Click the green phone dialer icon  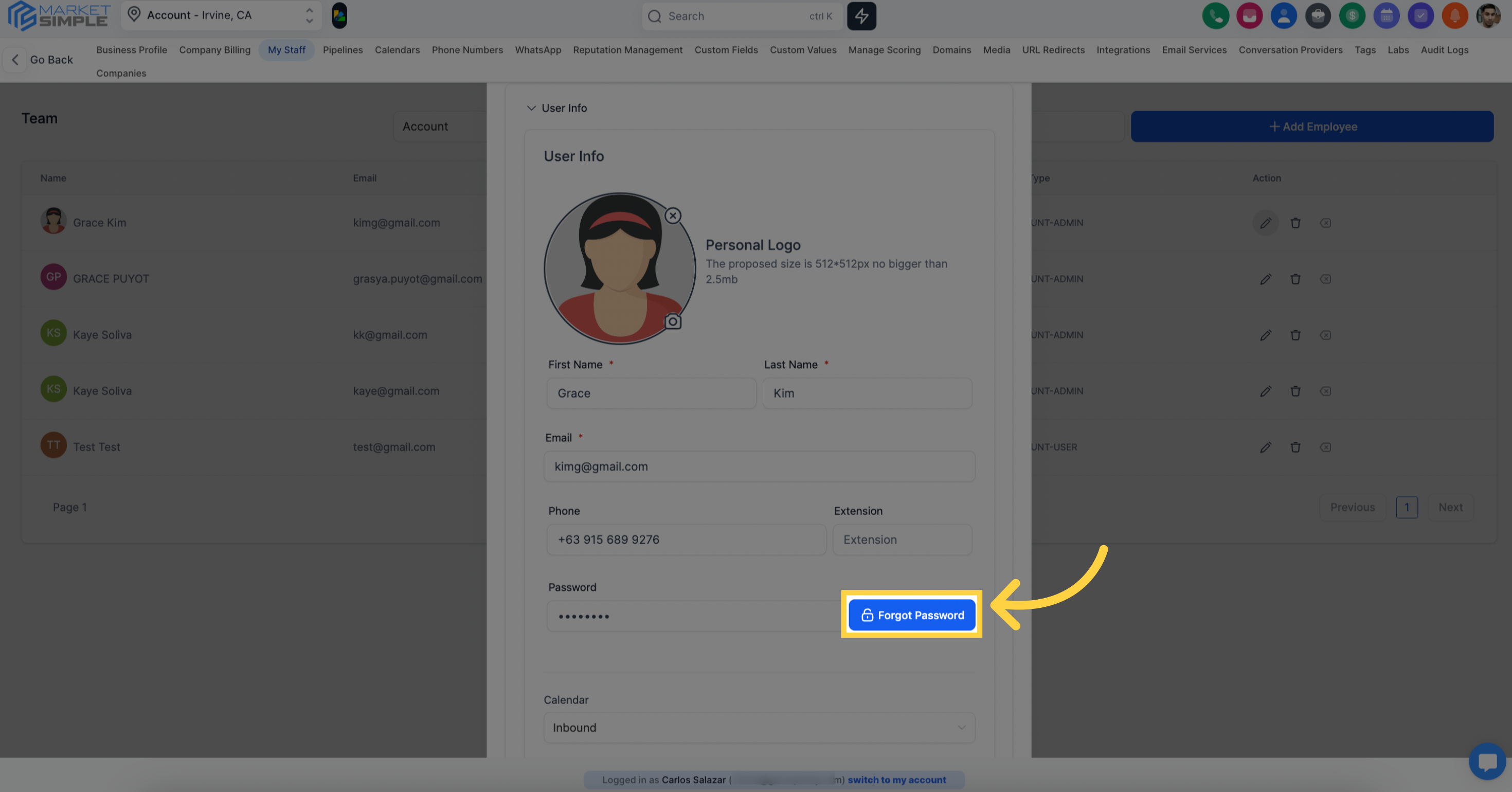pos(1215,16)
